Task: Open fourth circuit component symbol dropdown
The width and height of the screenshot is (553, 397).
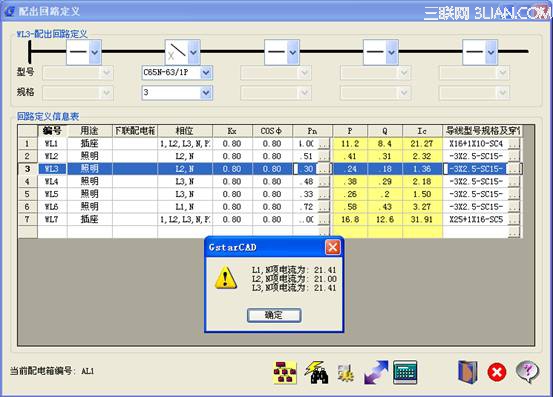Action: click(392, 52)
